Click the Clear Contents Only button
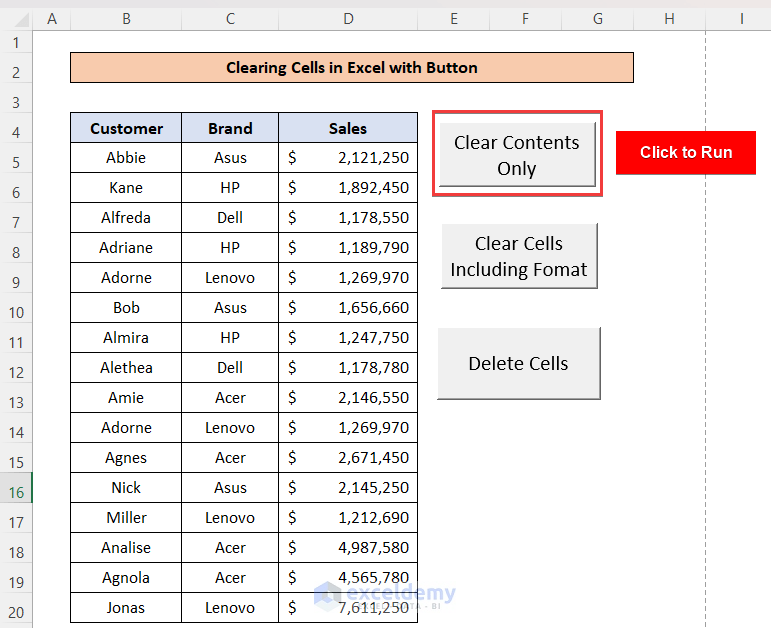This screenshot has width=771, height=628. pos(516,155)
